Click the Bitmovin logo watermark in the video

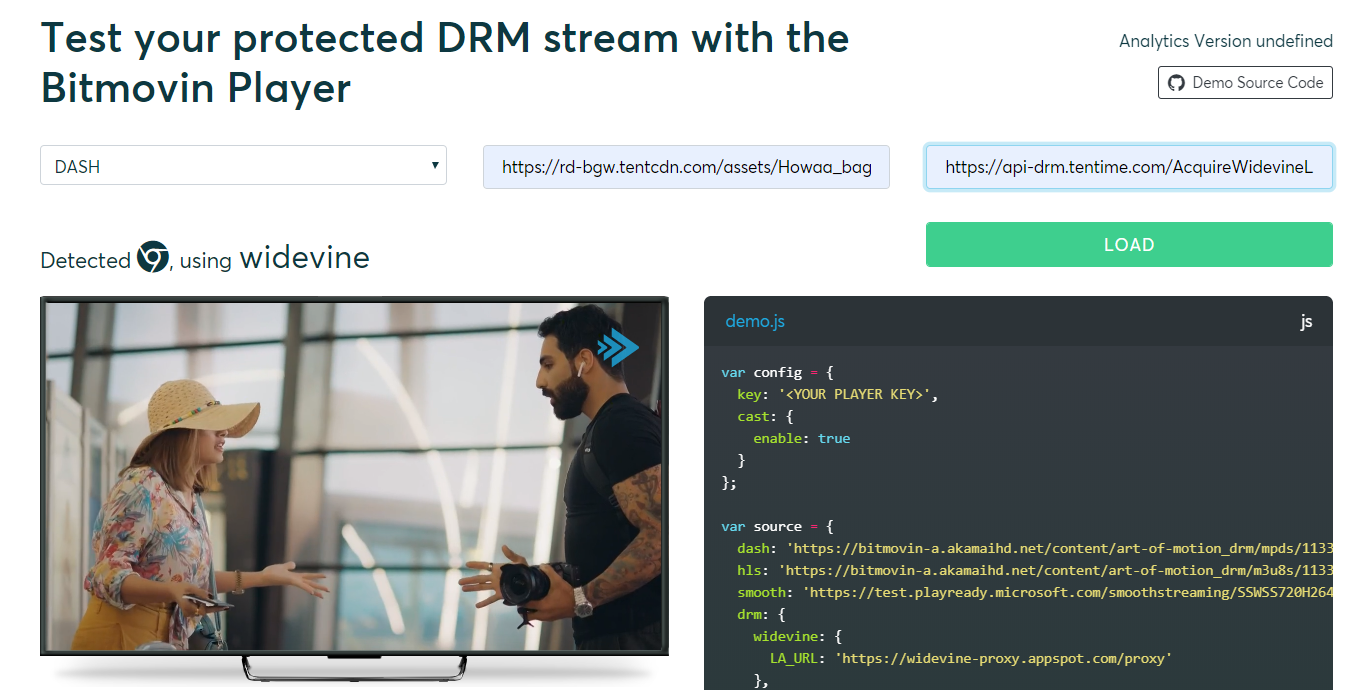click(x=618, y=347)
